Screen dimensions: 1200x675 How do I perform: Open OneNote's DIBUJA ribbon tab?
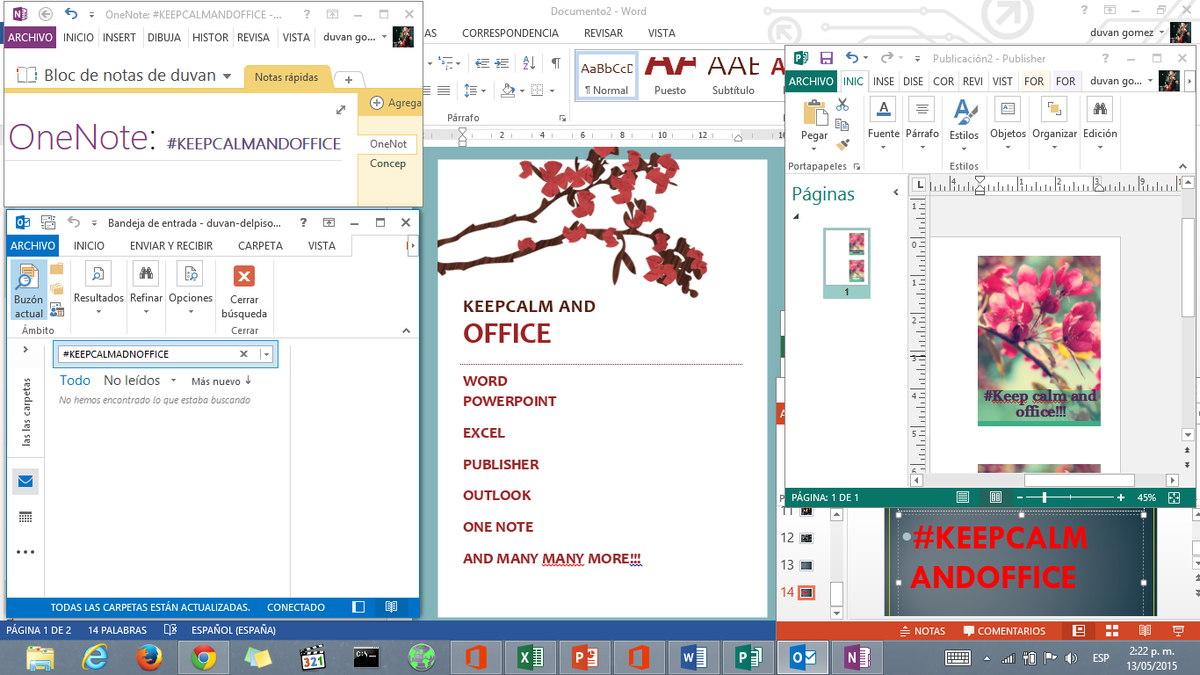(164, 38)
